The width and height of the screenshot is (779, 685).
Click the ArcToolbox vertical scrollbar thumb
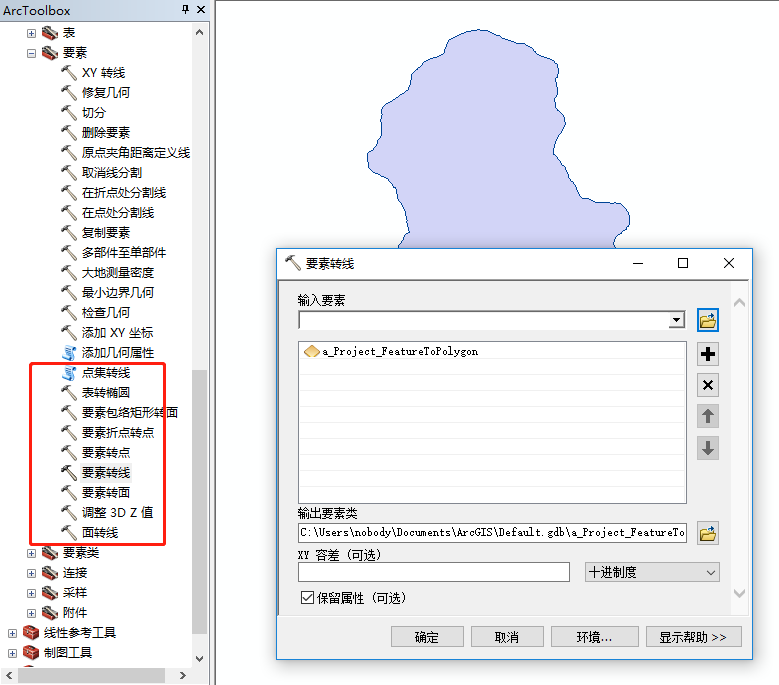pyautogui.click(x=199, y=502)
